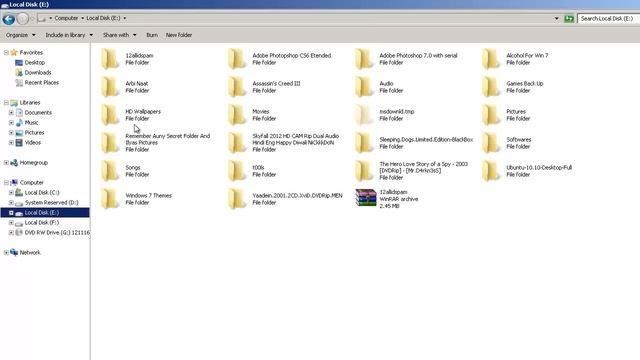Viewport: 640px width, 360px height.
Task: Select the Movies folder icon
Action: [x=236, y=115]
